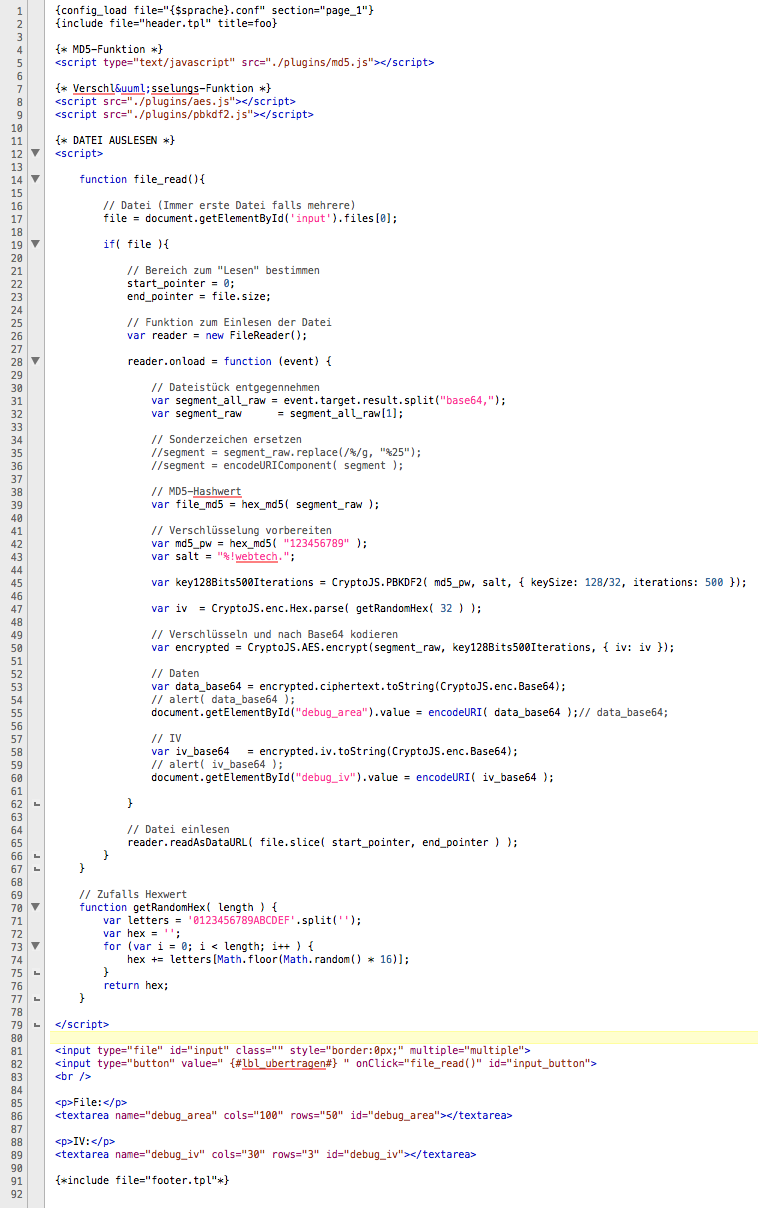Click fold end marker at line 67
Viewport: 758px width, 1208px height.
pos(36,868)
